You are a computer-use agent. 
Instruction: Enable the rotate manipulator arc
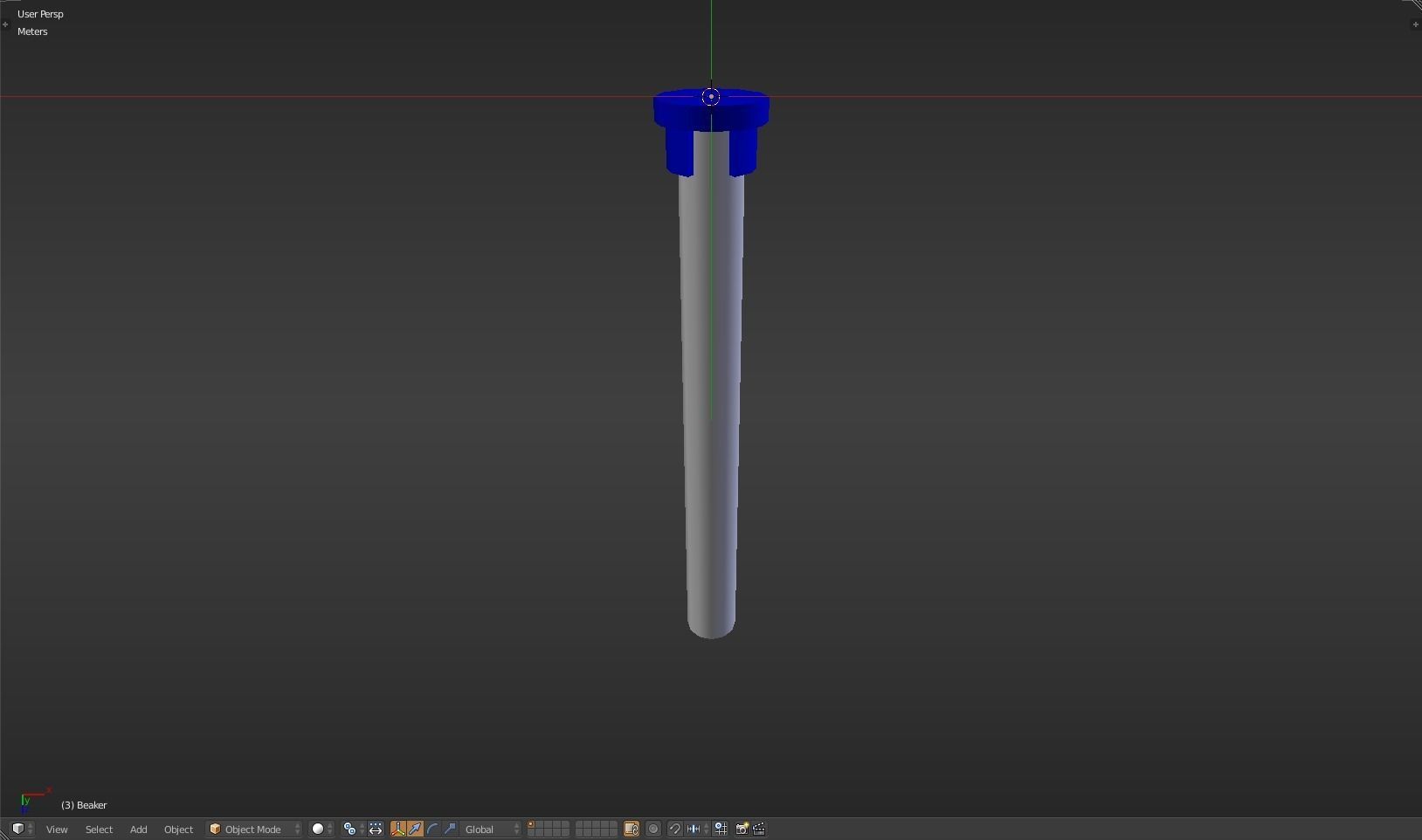[432, 829]
